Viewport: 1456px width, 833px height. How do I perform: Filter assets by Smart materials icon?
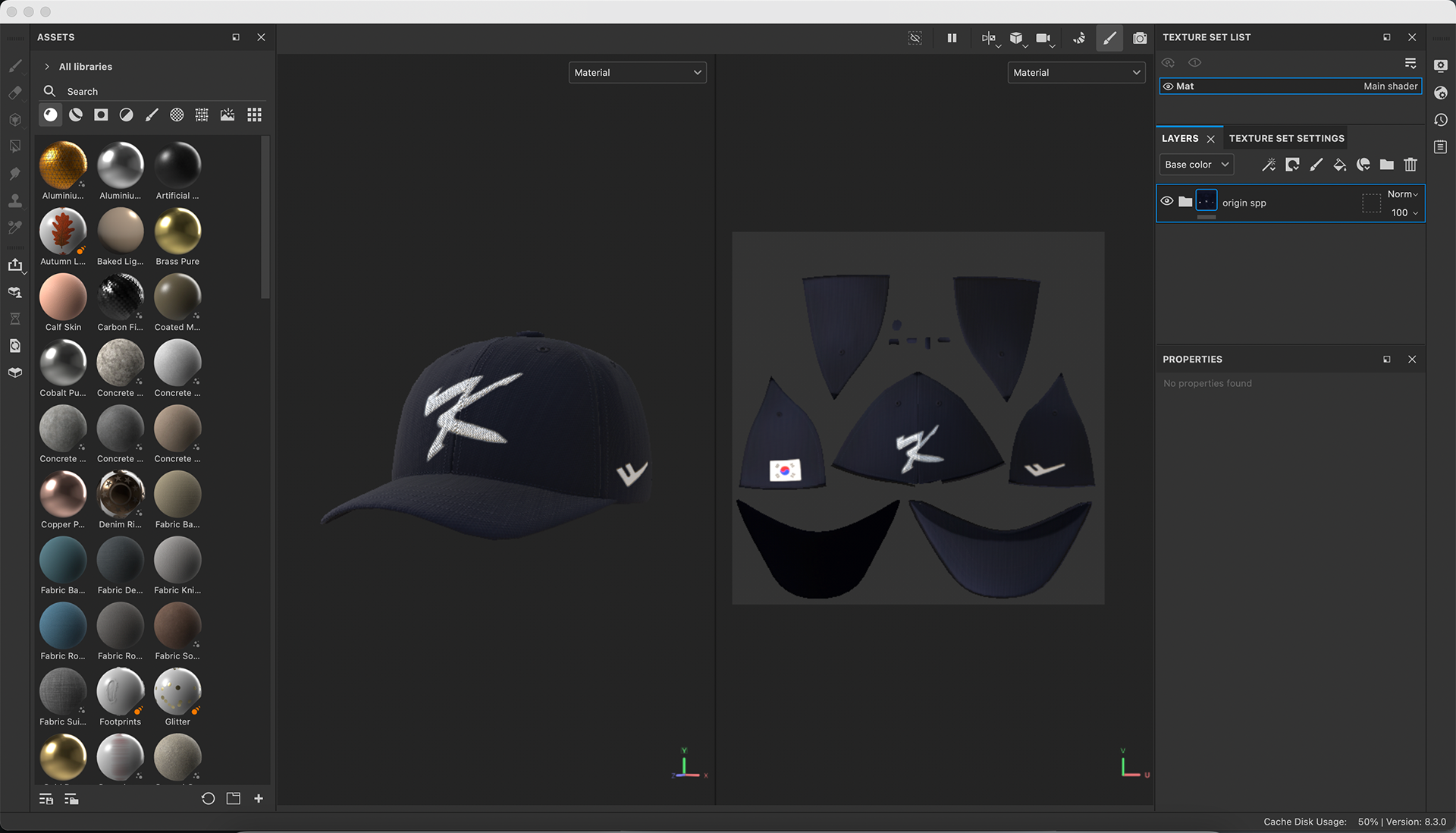76,115
